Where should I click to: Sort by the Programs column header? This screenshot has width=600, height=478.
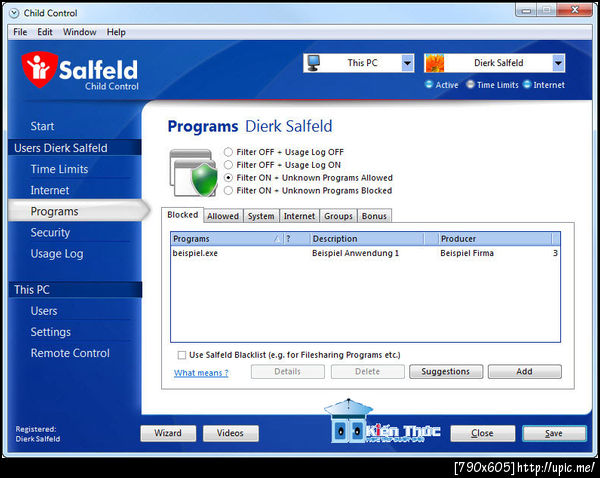tap(227, 239)
